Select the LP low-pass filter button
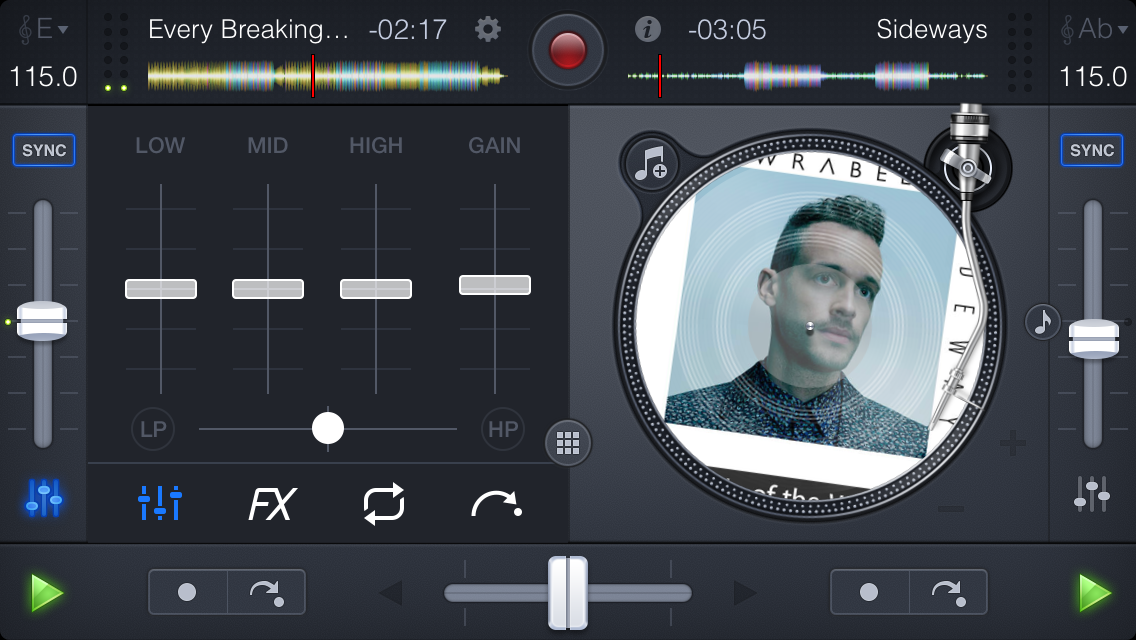This screenshot has width=1136, height=640. [x=153, y=429]
